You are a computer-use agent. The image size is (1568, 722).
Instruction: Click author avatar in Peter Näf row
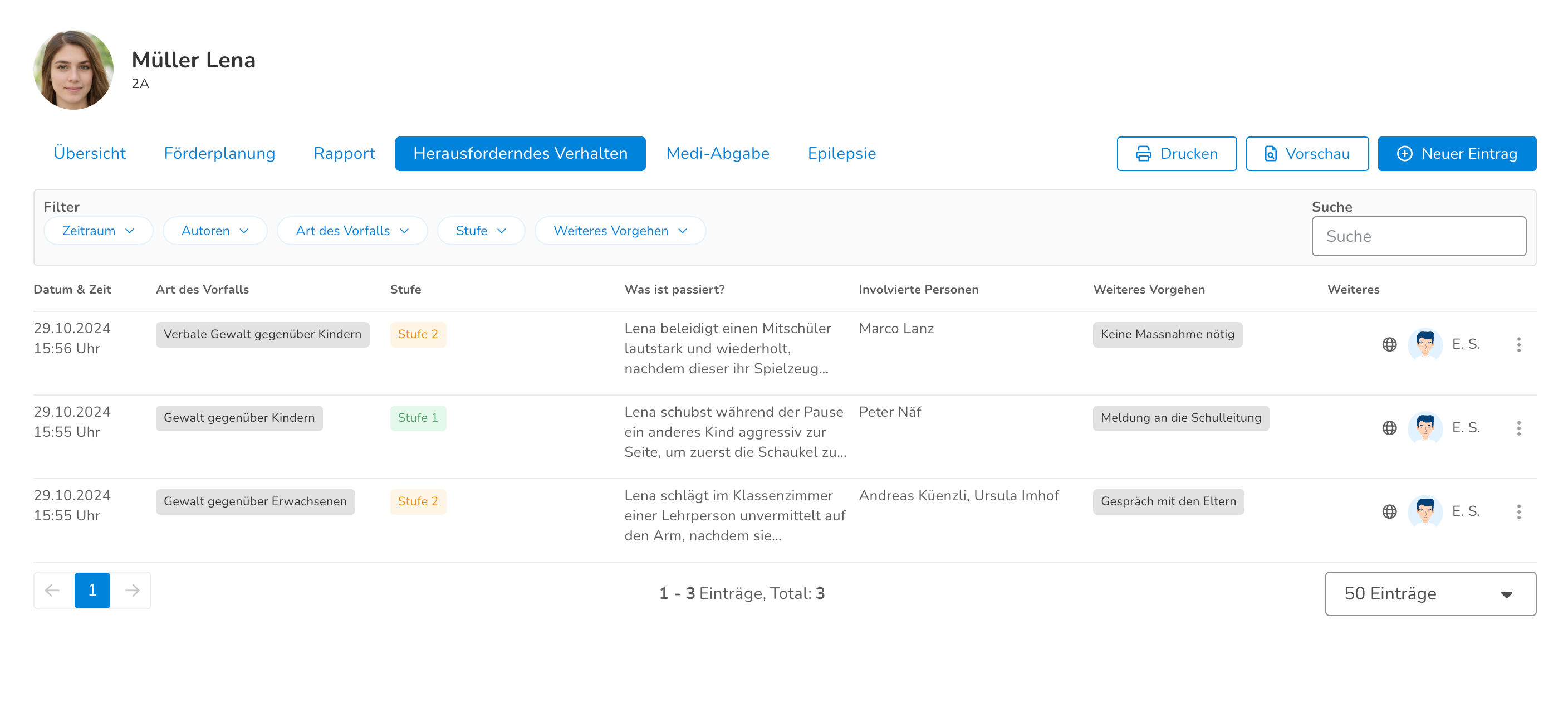coord(1424,428)
